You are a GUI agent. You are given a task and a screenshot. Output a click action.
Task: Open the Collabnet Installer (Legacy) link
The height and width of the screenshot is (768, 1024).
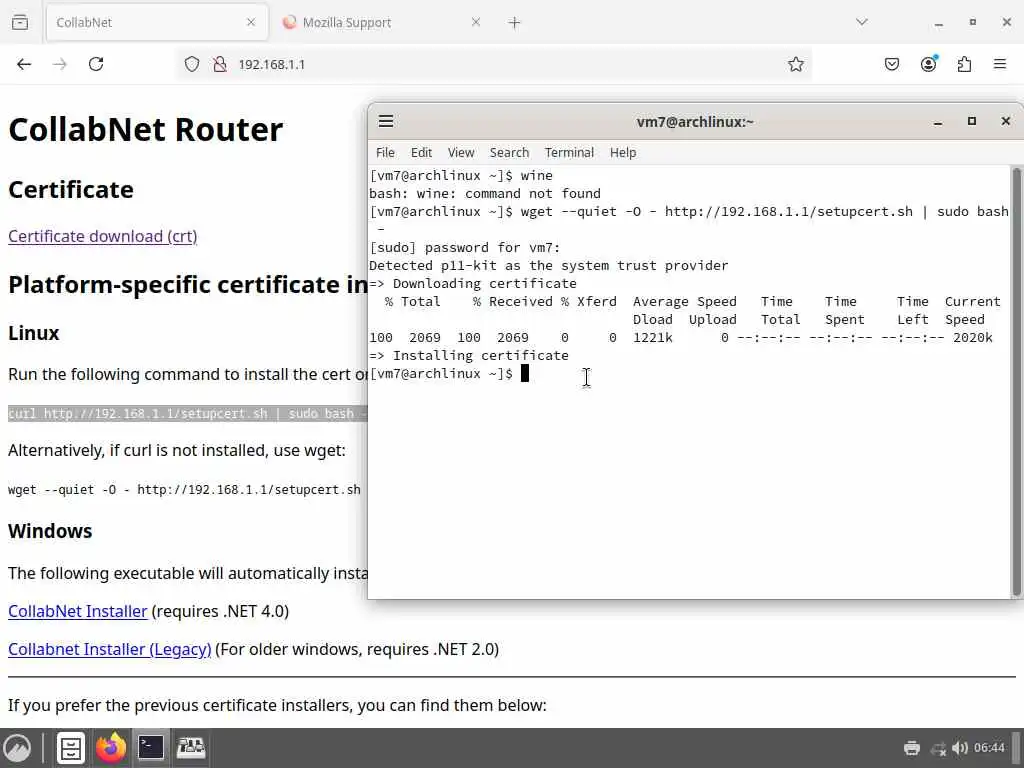[x=110, y=649]
